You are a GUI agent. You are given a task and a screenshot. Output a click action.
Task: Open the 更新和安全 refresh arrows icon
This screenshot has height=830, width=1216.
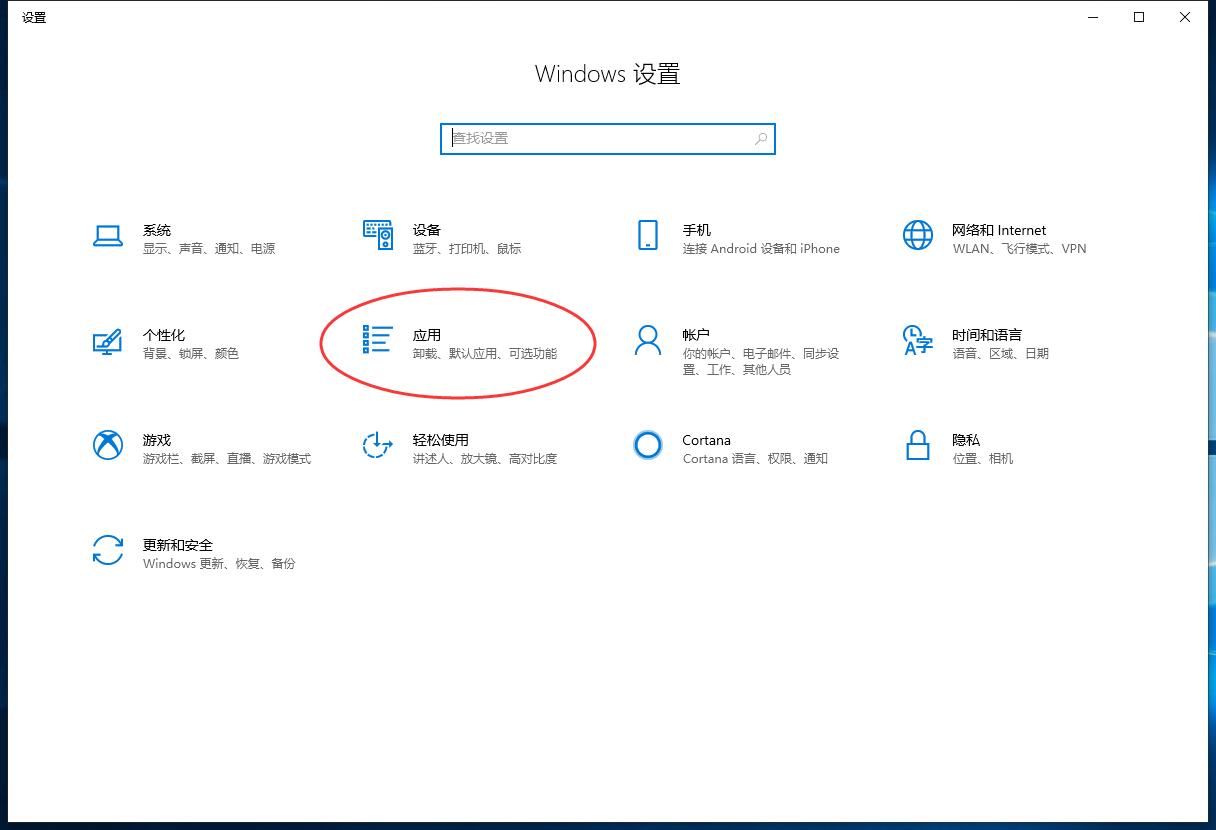point(108,550)
